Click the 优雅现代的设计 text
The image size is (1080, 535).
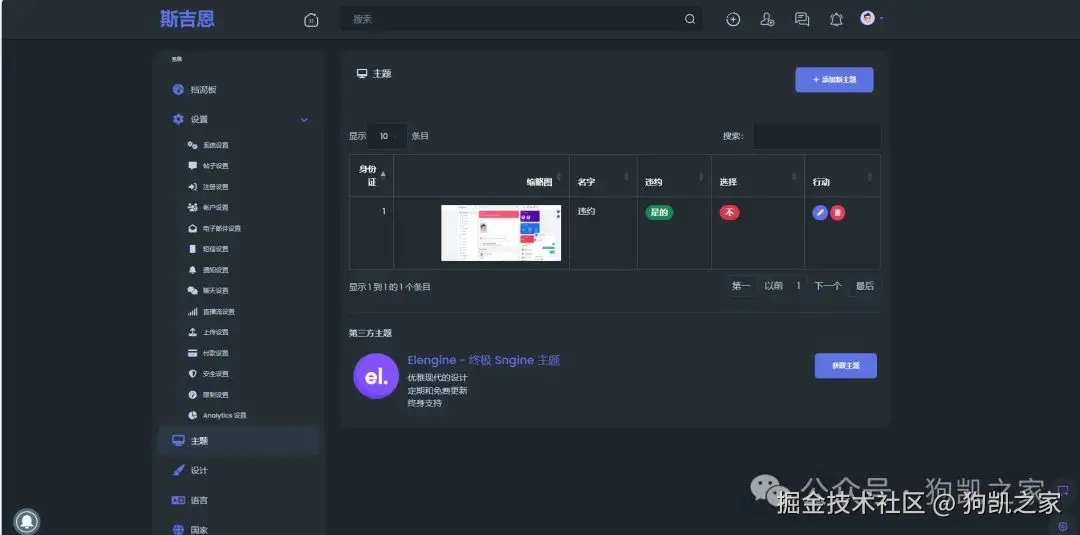pyautogui.click(x=437, y=378)
